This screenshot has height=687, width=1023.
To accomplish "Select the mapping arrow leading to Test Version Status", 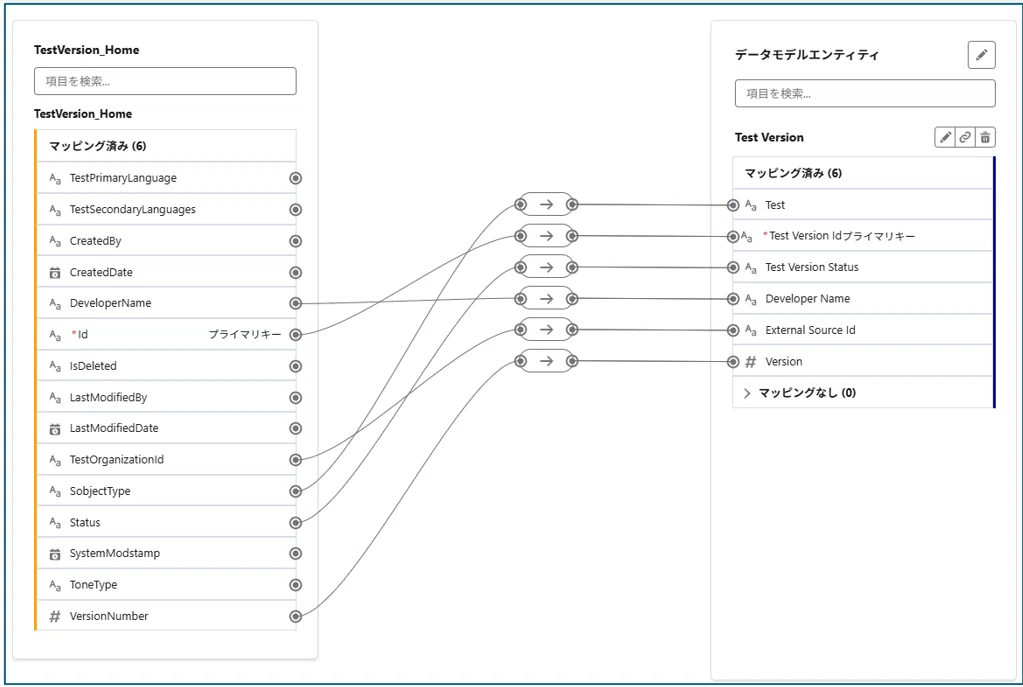I will pyautogui.click(x=546, y=267).
